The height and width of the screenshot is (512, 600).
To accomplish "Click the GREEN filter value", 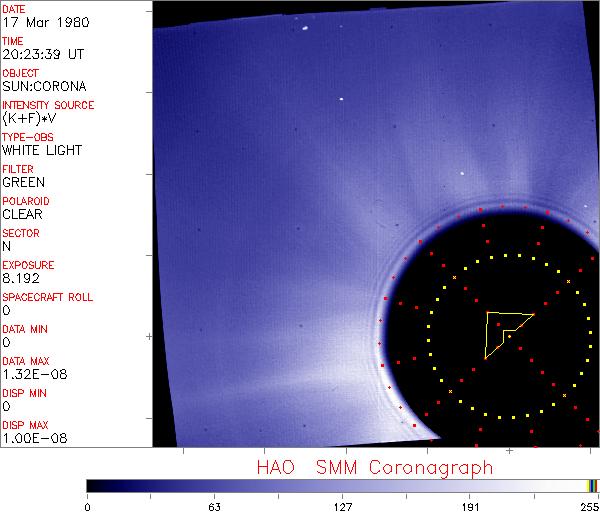I will [x=24, y=182].
